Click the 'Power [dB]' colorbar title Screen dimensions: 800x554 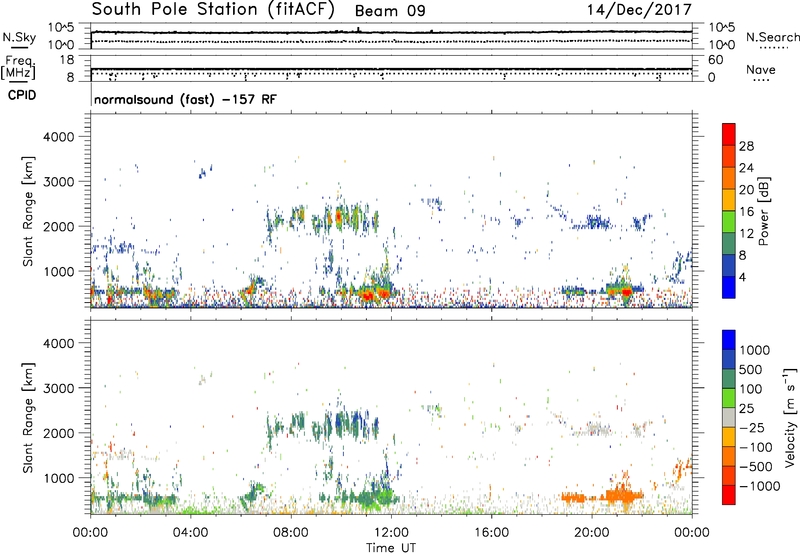[764, 211]
